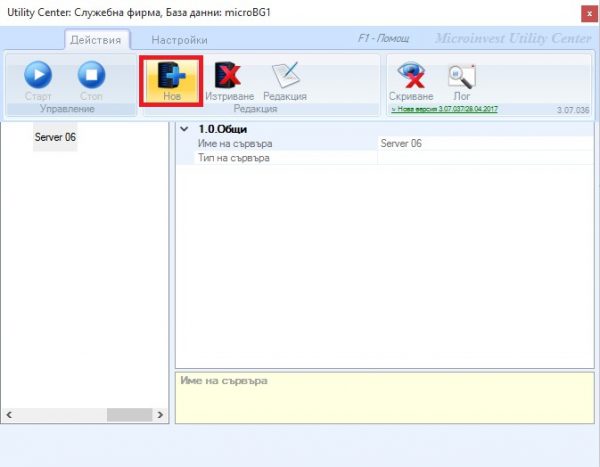Select Server 06 in the server list

tap(55, 137)
